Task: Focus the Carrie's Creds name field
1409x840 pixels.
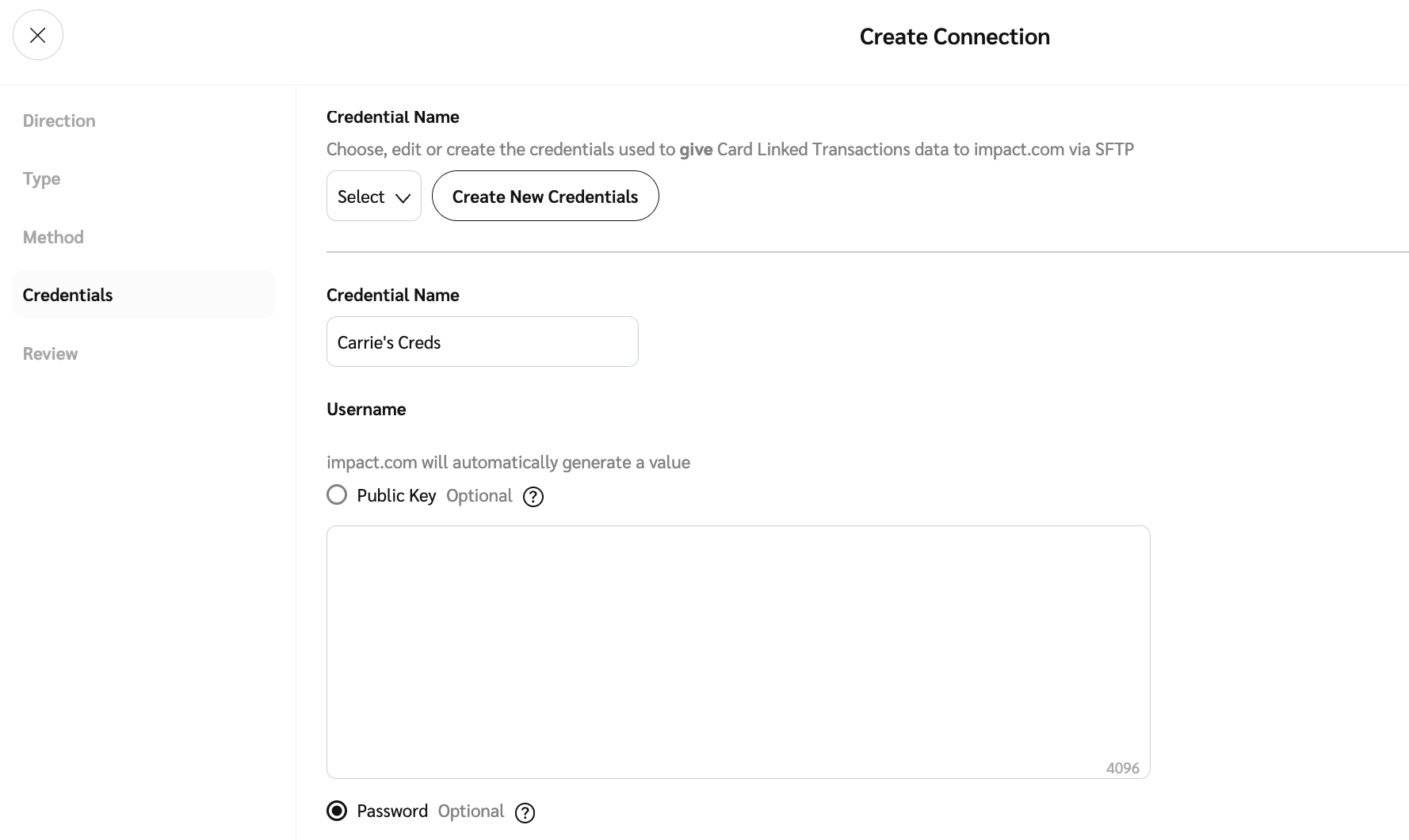Action: click(482, 342)
